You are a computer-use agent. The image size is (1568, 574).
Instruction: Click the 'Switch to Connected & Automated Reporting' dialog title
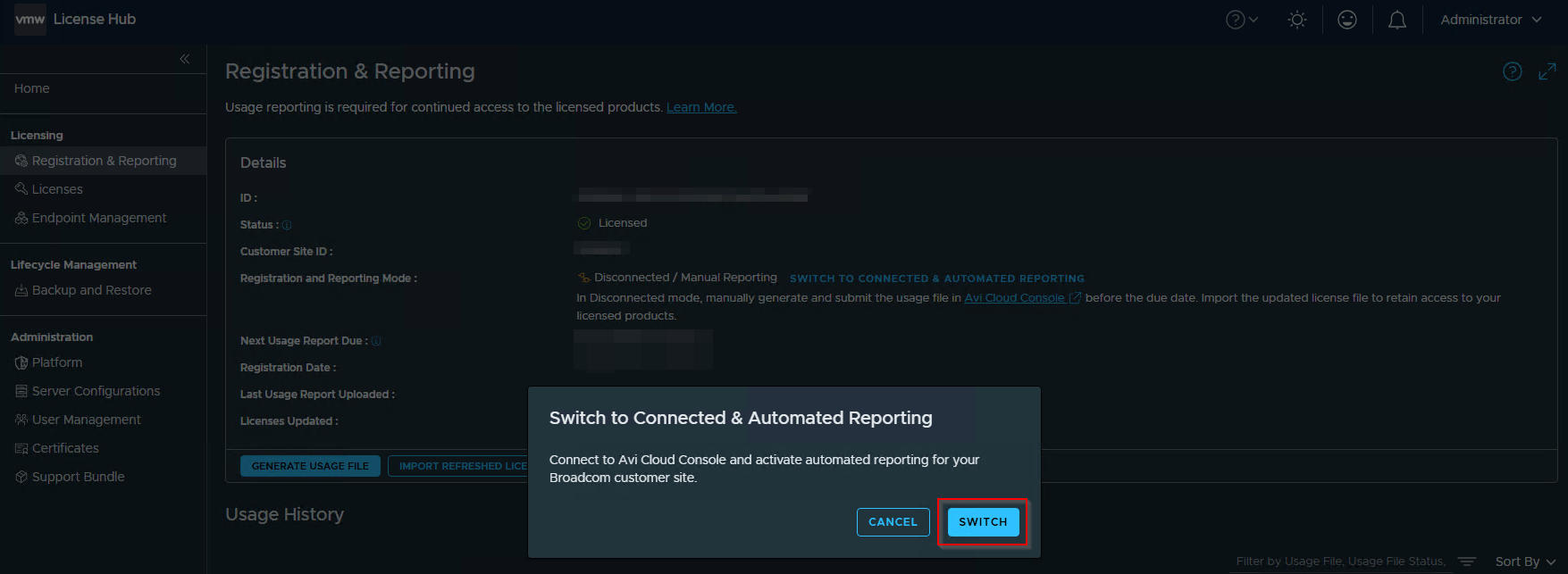pyautogui.click(x=741, y=418)
